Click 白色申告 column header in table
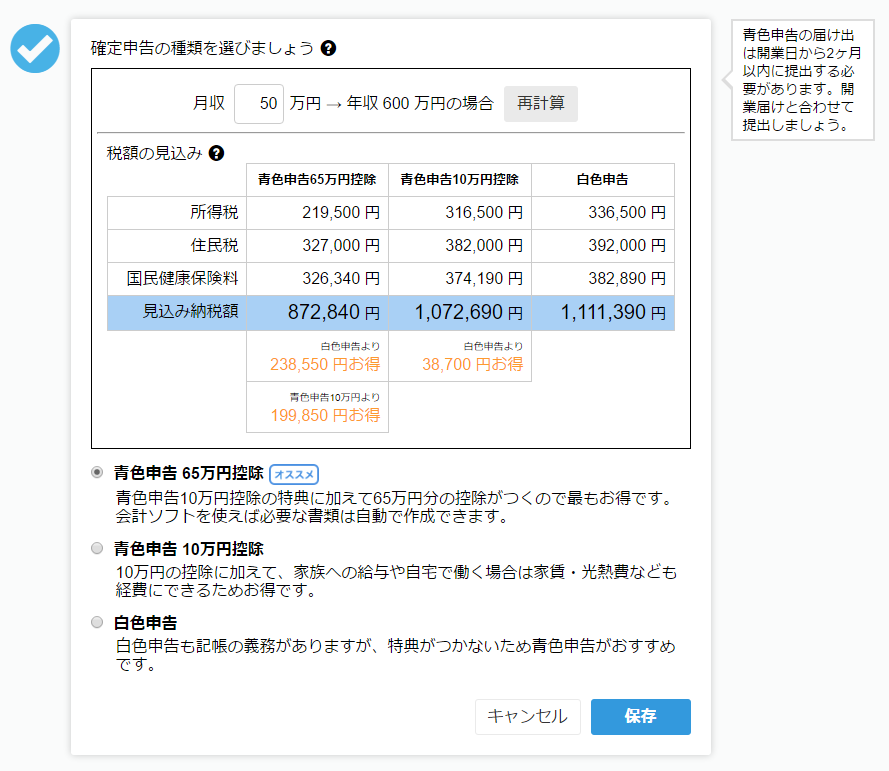The image size is (889, 771). 603,180
